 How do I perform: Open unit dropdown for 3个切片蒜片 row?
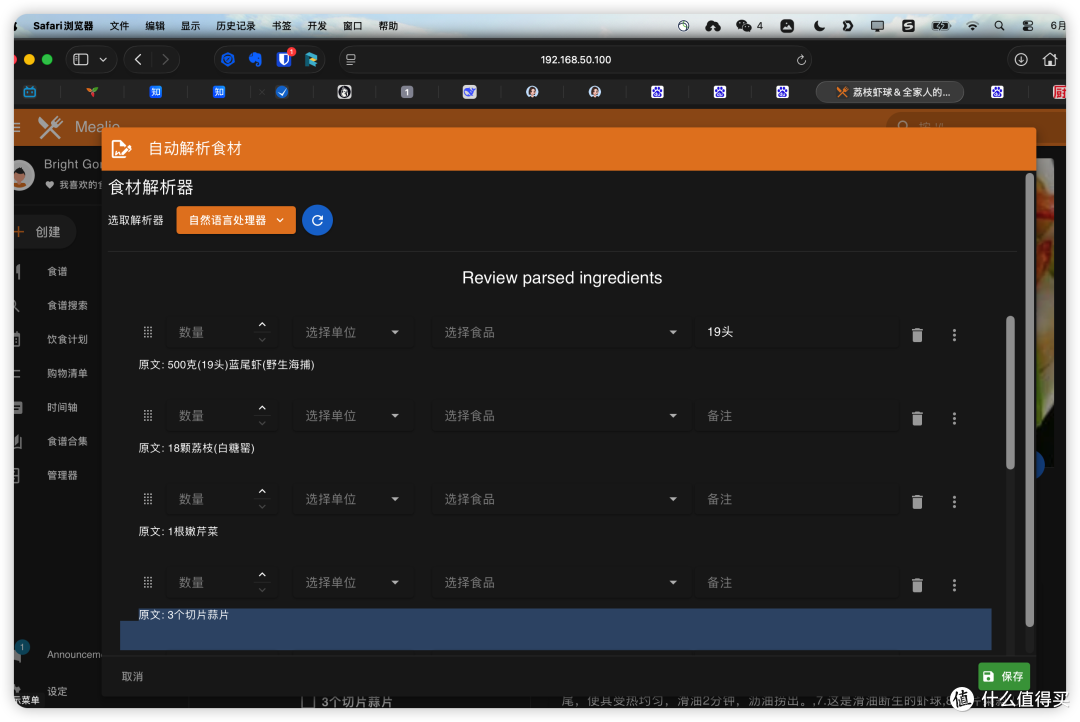[353, 582]
